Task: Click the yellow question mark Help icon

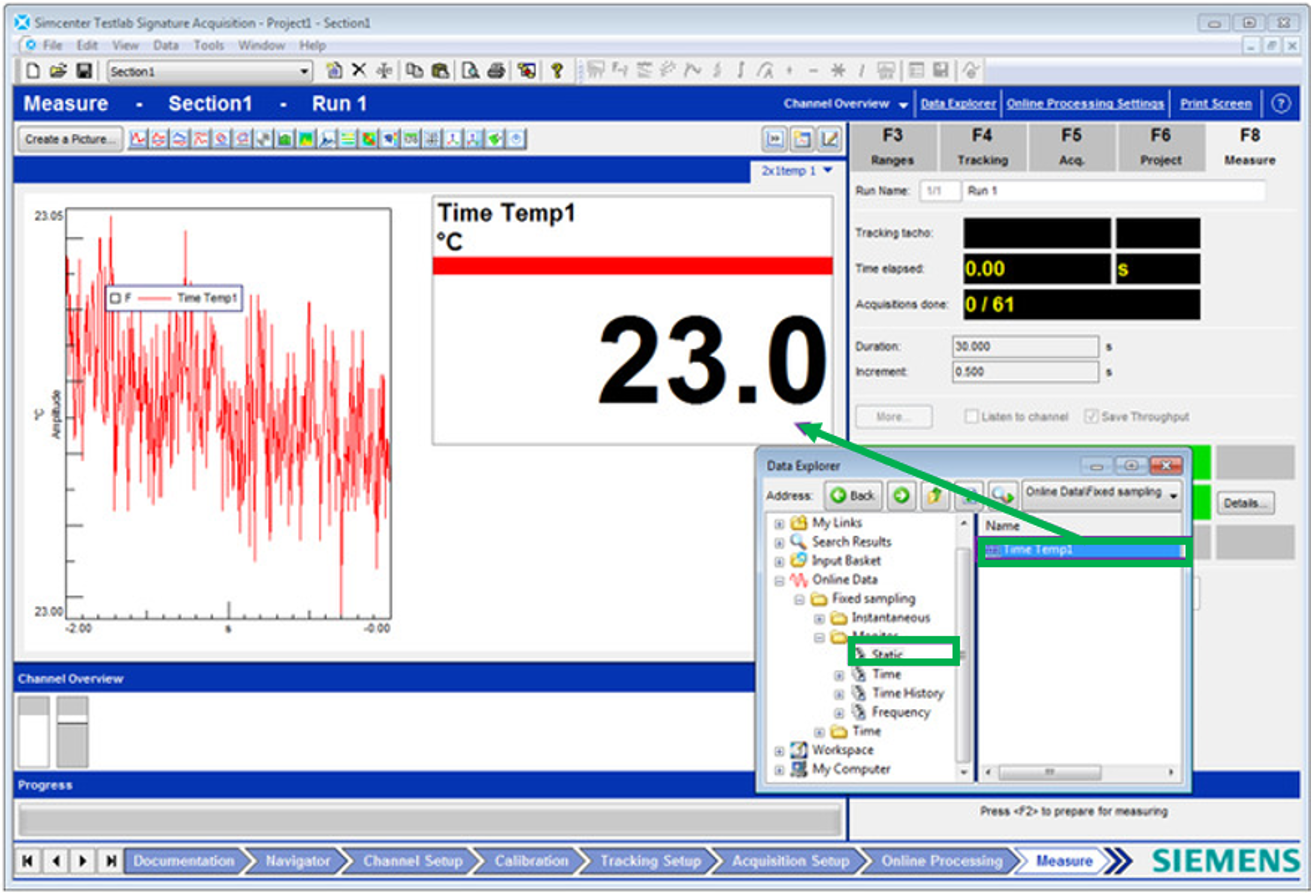Action: [x=557, y=71]
